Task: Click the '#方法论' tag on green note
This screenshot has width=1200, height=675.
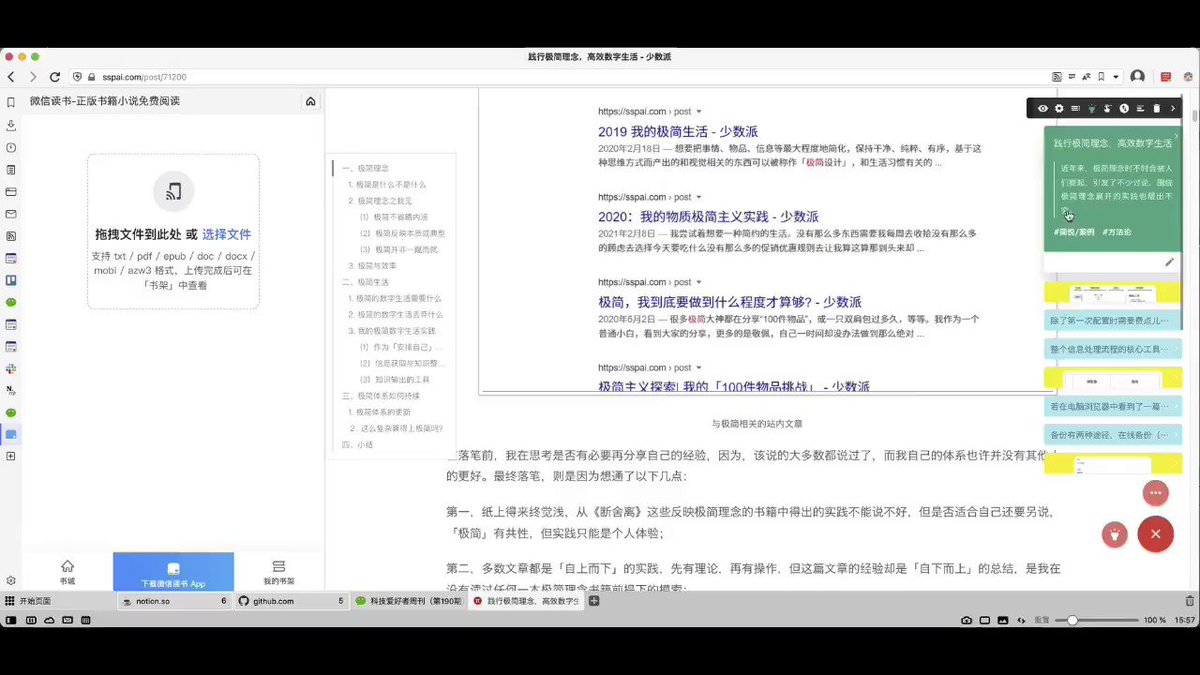Action: point(1116,231)
